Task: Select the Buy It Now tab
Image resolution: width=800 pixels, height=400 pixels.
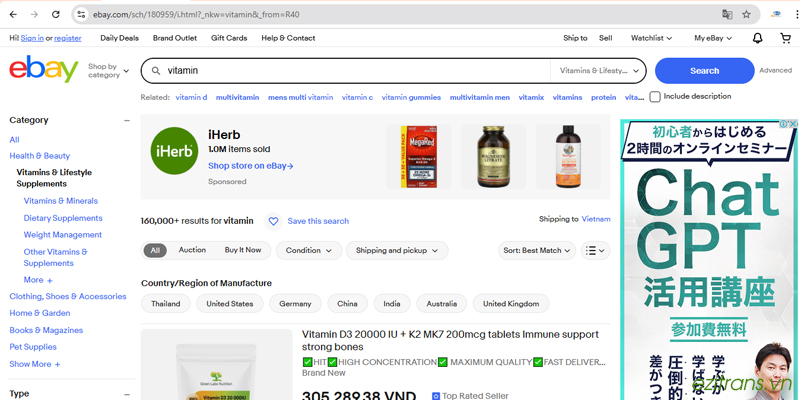Action: [x=243, y=250]
